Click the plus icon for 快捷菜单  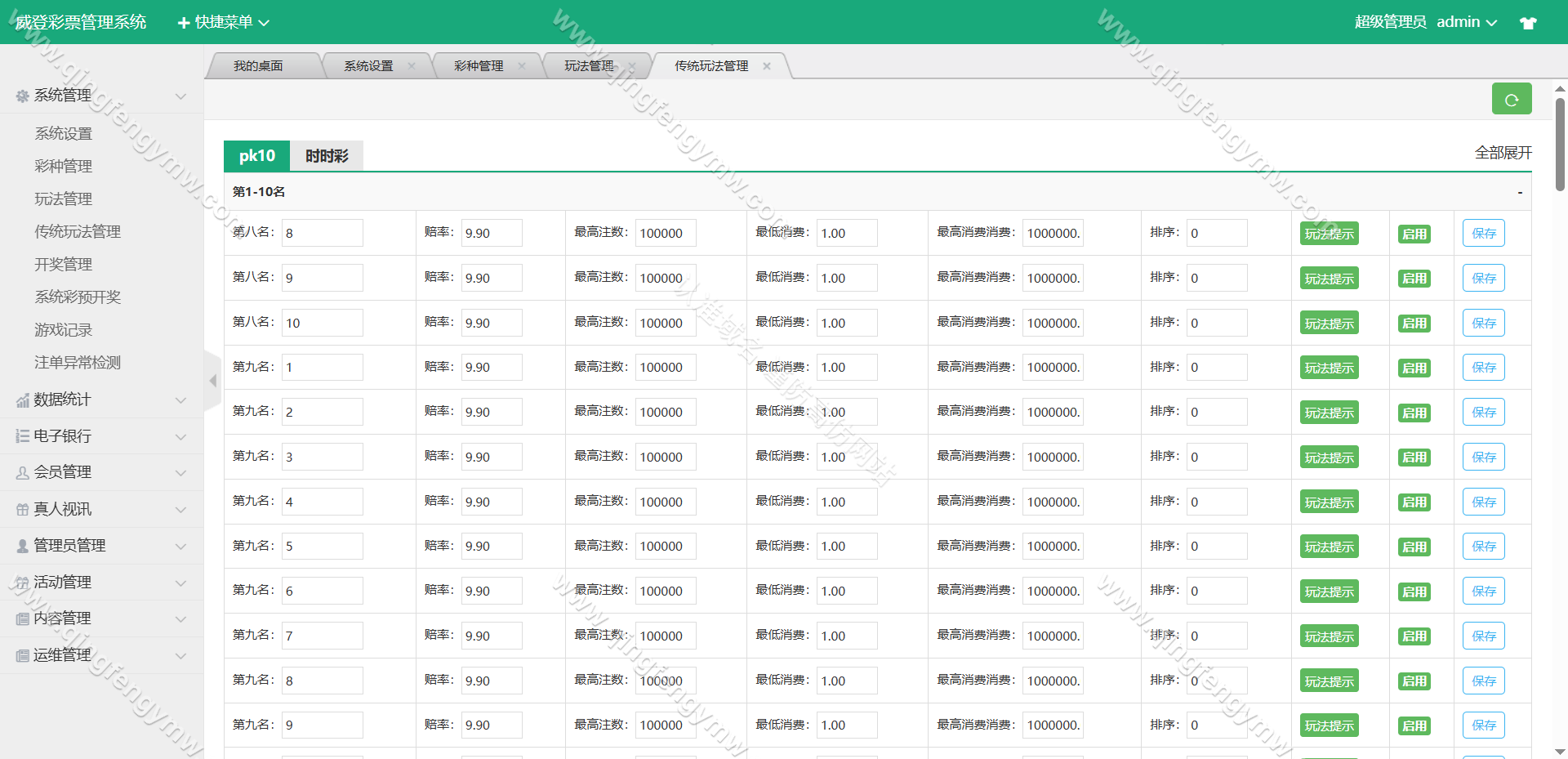[184, 23]
